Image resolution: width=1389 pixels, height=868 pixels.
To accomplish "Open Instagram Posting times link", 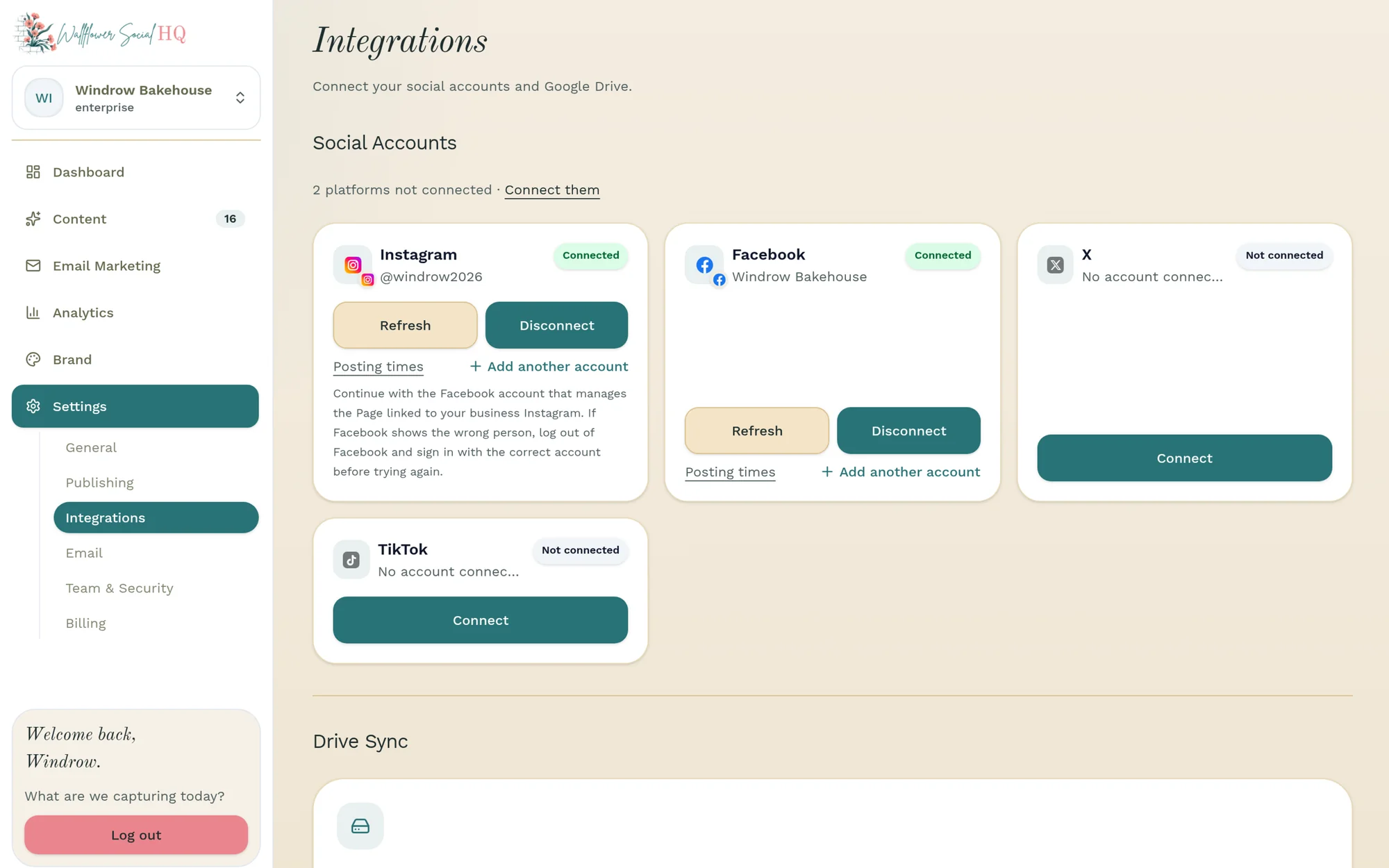I will (378, 367).
